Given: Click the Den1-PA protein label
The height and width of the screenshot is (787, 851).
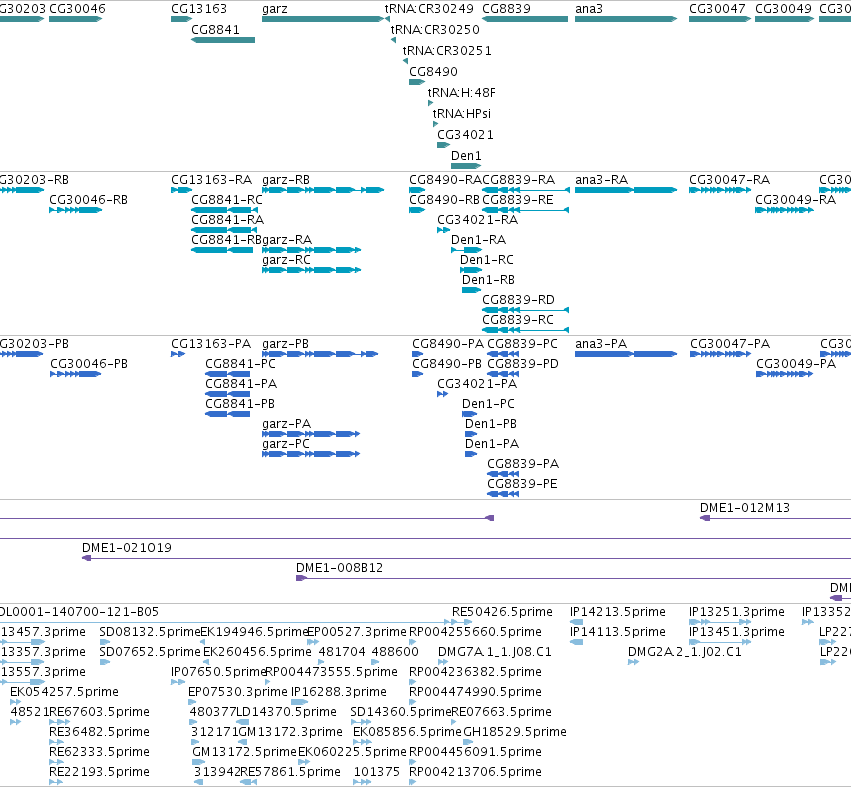Looking at the screenshot, I should point(492,444).
